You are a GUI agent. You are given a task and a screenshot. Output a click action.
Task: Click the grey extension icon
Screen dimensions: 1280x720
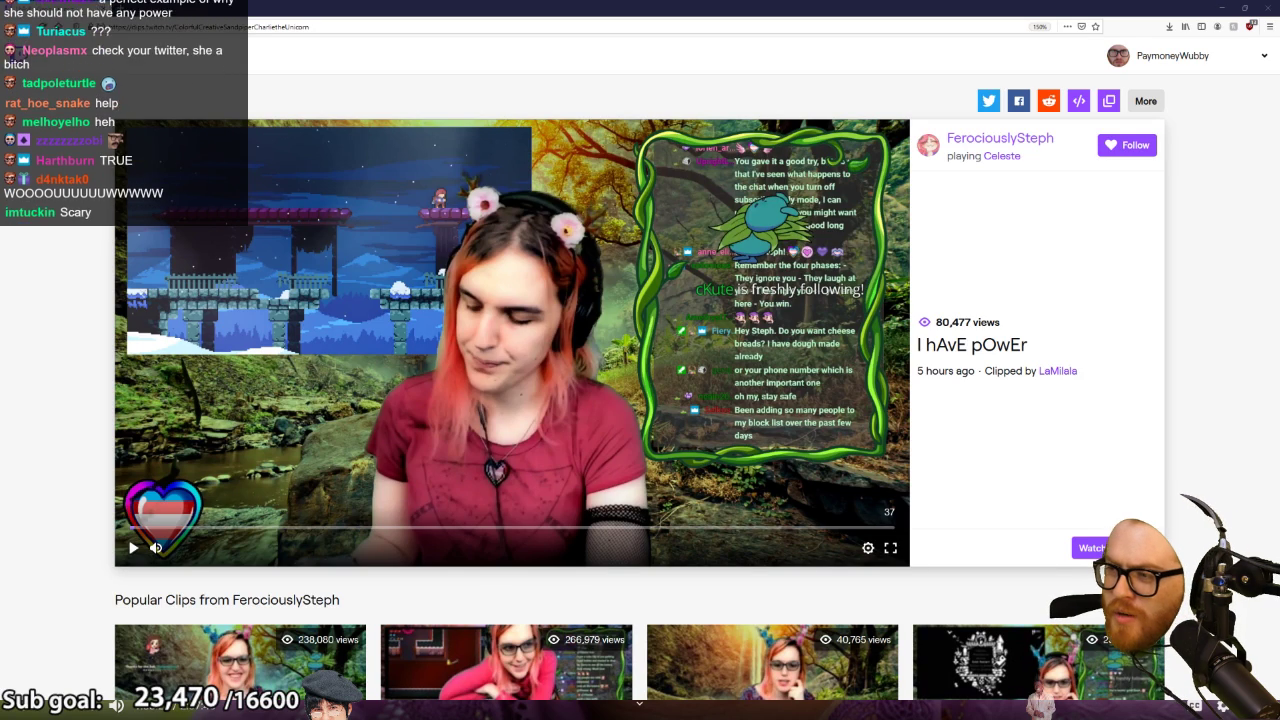click(1233, 27)
